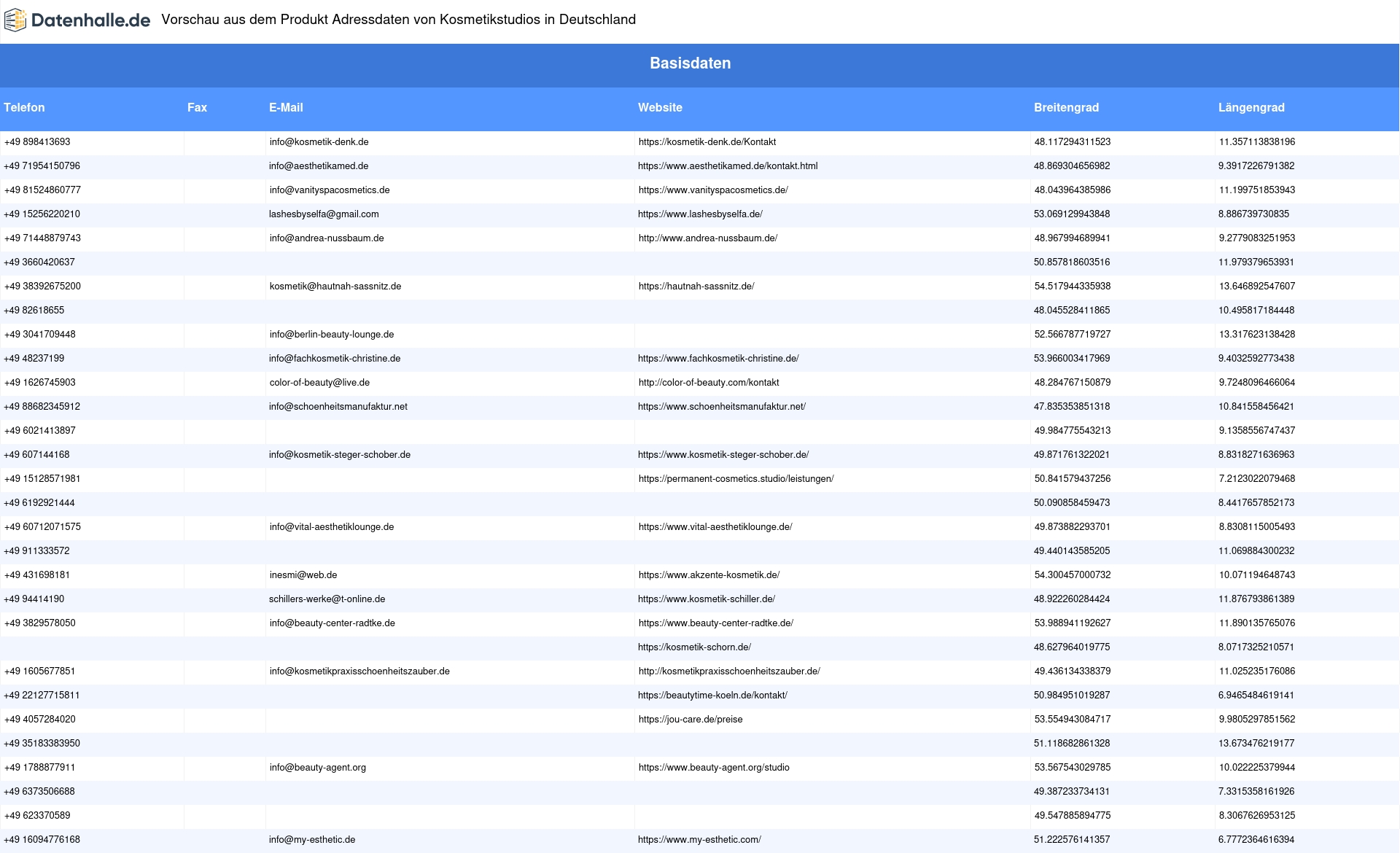Screen dimensions: 1400x853
Task: Click website www.beauty-agent.org/studio
Action: coord(714,768)
